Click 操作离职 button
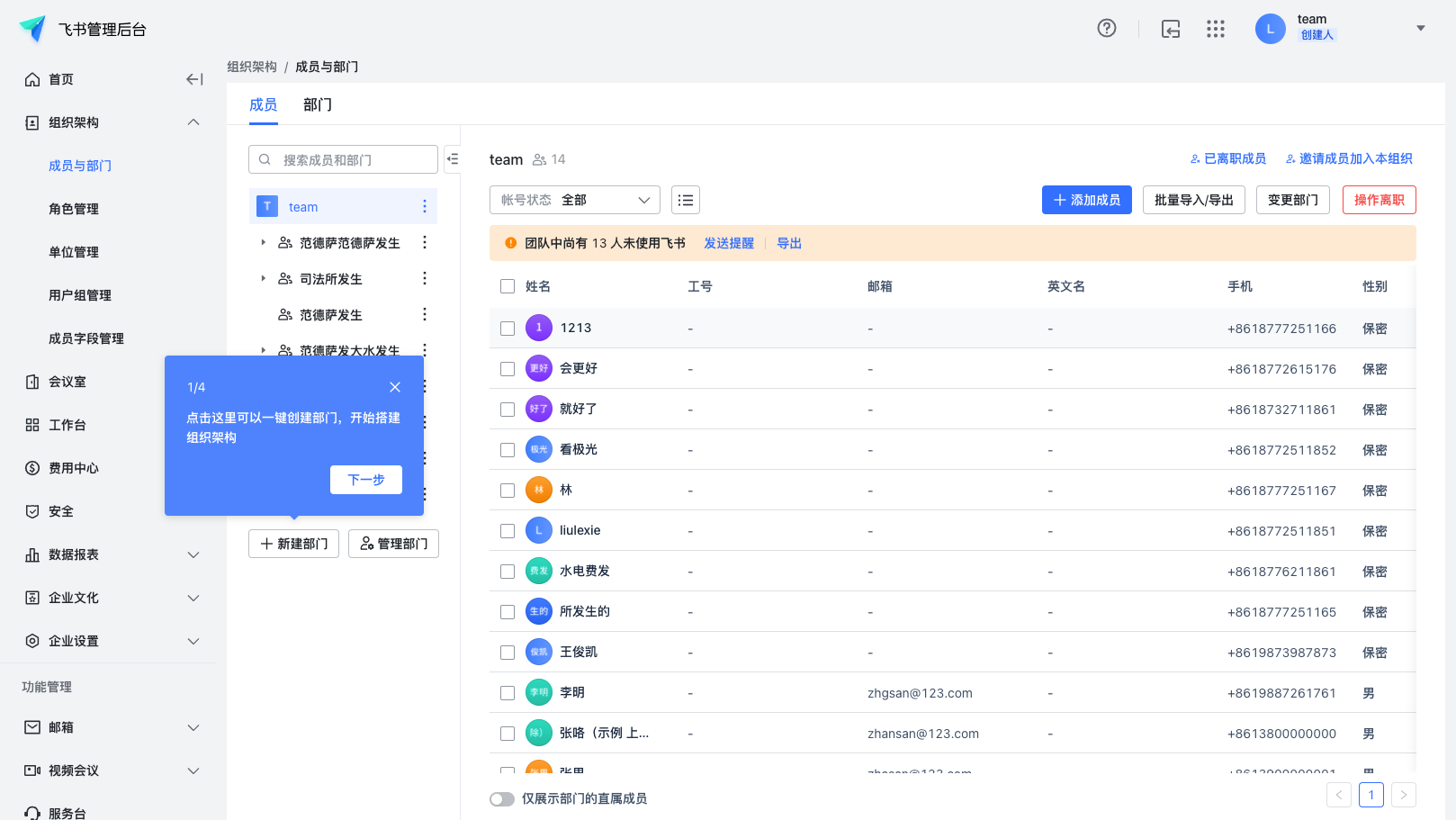The height and width of the screenshot is (820, 1456). (1380, 200)
